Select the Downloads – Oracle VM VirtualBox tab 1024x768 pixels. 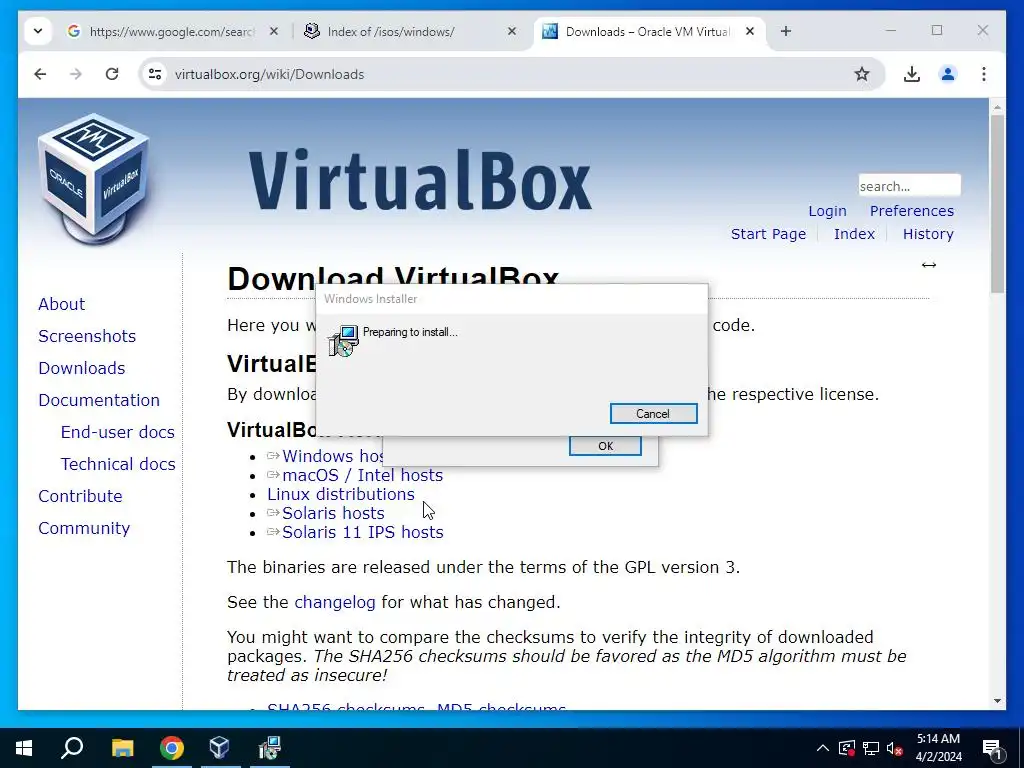pos(647,31)
